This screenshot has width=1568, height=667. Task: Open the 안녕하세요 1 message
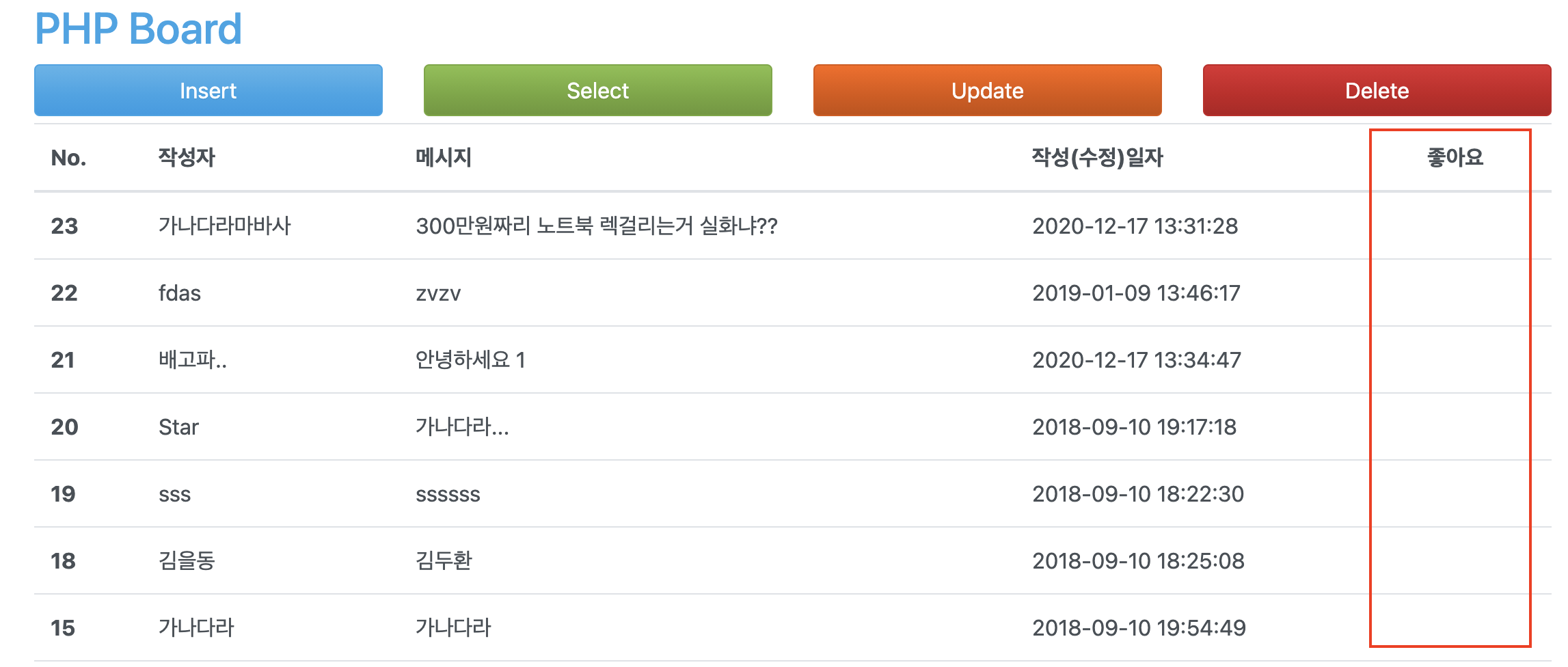coord(470,359)
